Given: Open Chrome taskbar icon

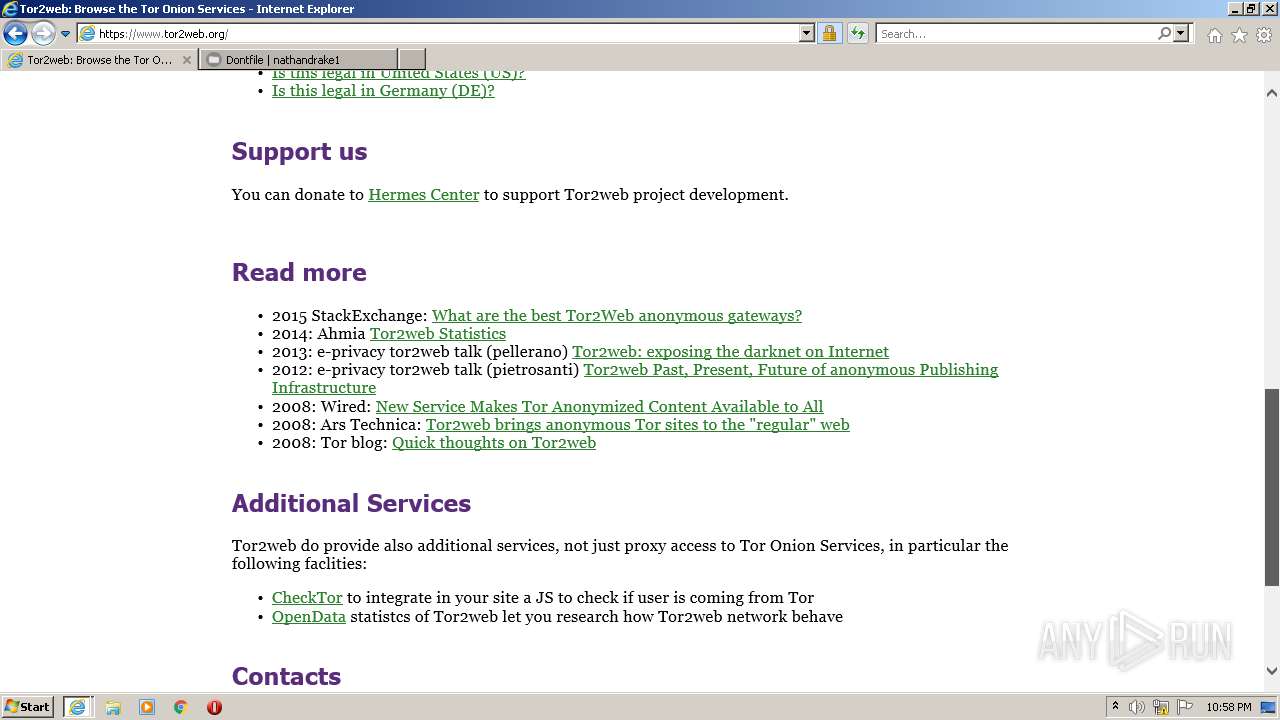Looking at the screenshot, I should 181,707.
